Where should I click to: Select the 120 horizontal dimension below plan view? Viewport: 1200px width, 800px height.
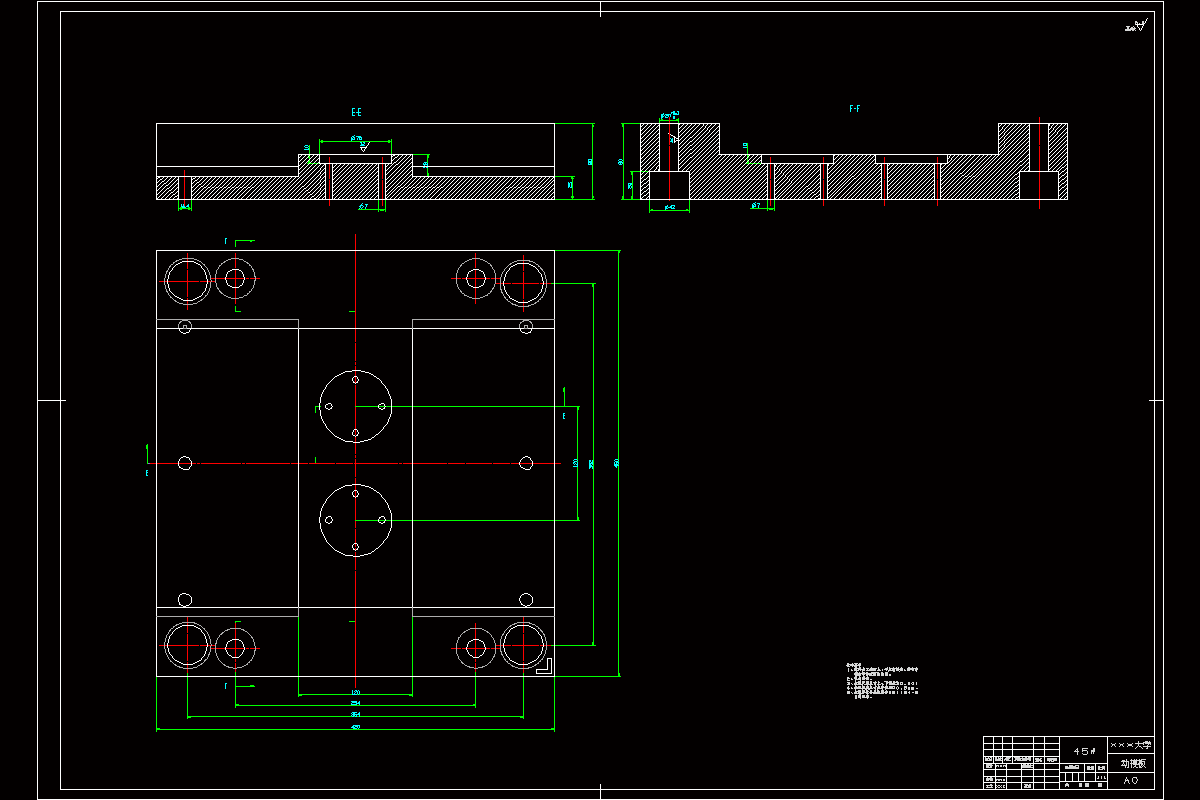click(x=355, y=692)
